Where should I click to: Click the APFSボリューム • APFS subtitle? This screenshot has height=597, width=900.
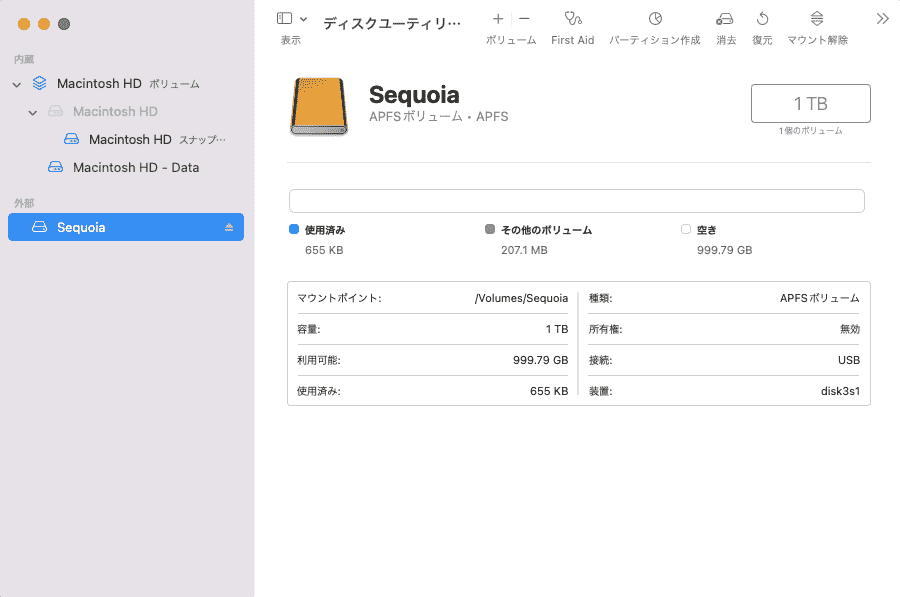439,117
